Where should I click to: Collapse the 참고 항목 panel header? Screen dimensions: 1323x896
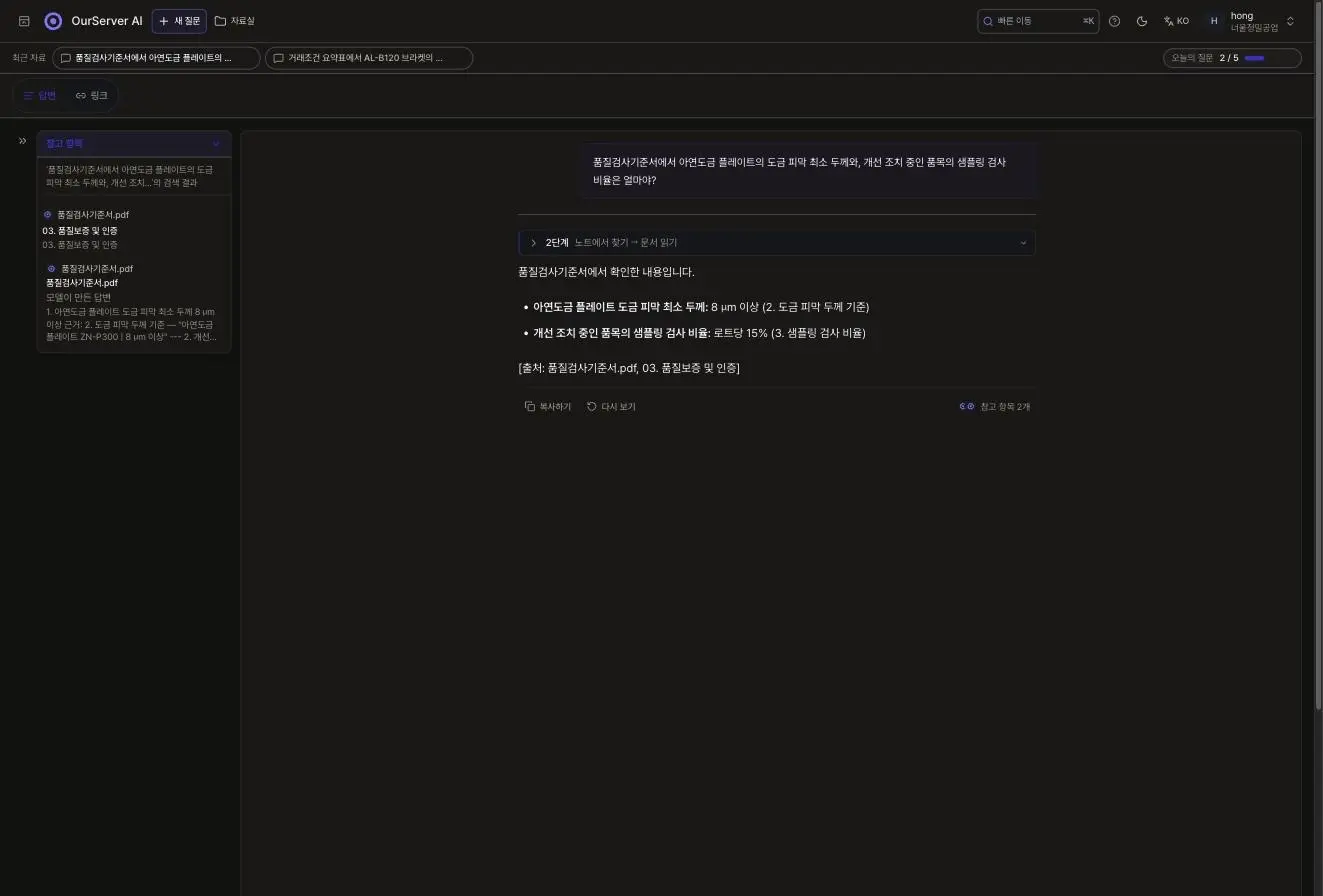tap(134, 143)
